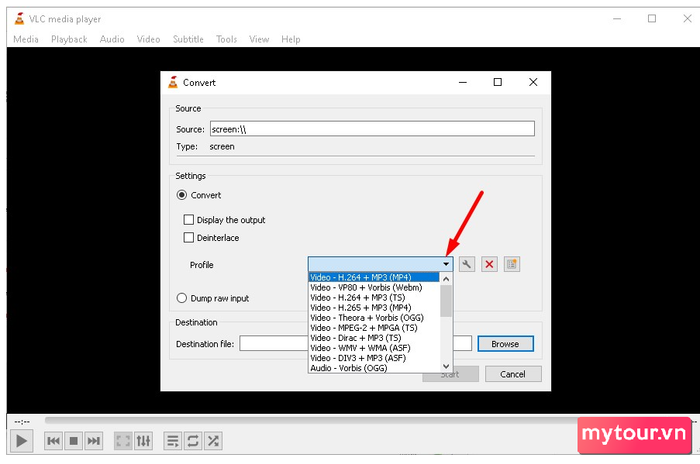
Task: Collapse the Profile dropdown arrow
Action: coord(446,264)
